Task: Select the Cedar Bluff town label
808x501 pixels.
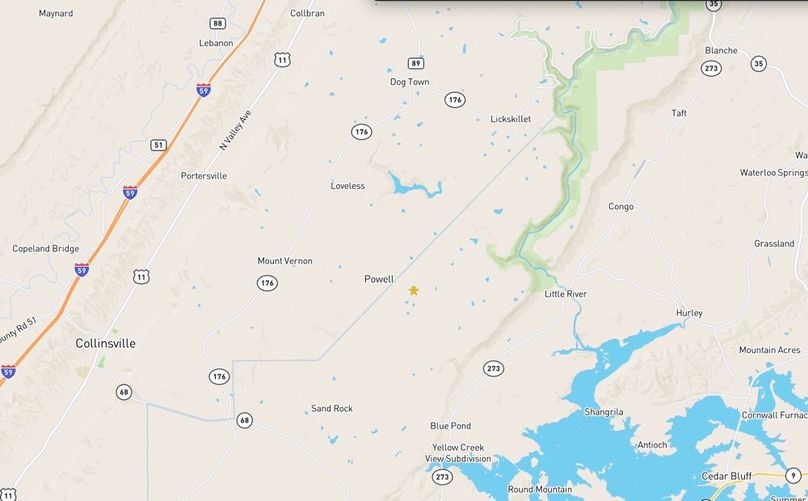Action: click(727, 476)
